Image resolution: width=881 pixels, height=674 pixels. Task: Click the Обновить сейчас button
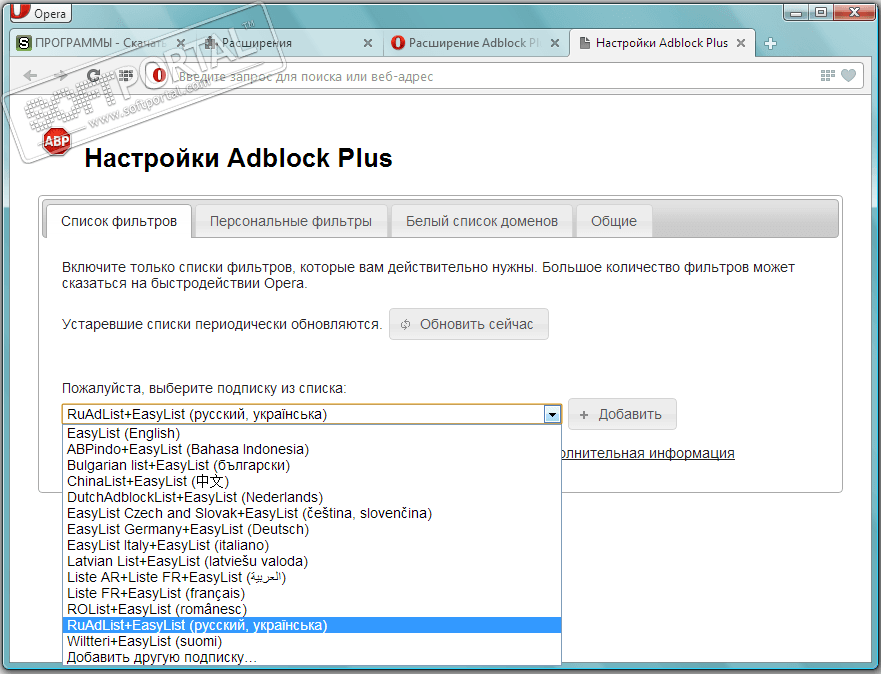coord(469,324)
